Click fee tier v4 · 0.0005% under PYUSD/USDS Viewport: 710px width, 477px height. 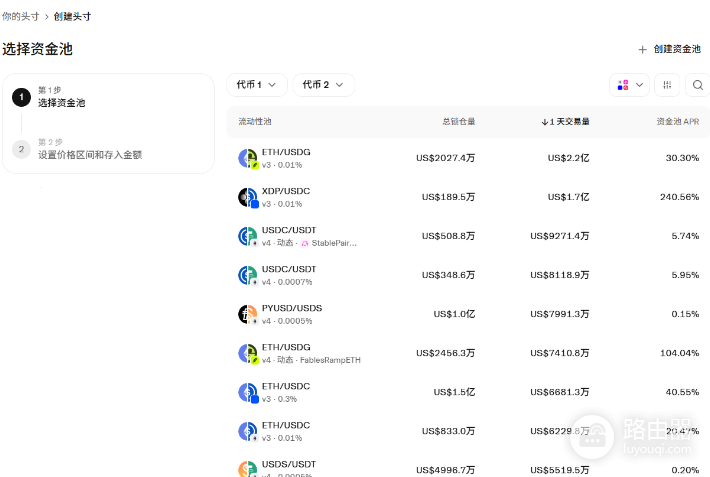(287, 321)
